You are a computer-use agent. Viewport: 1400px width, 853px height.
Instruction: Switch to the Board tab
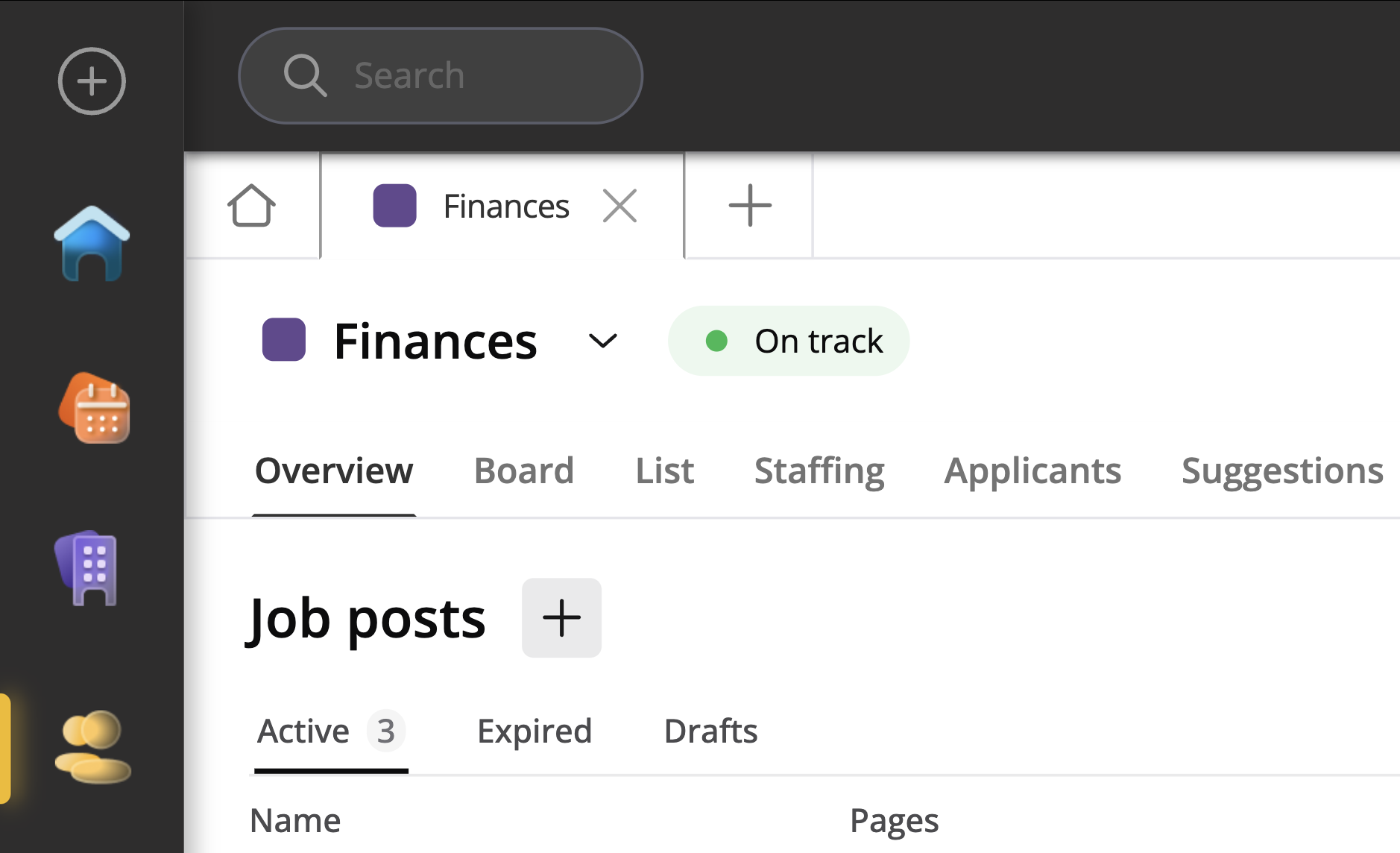523,471
